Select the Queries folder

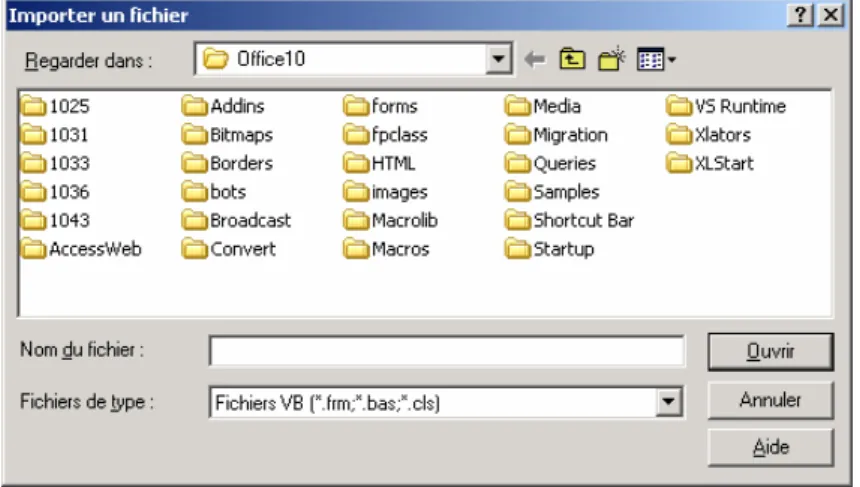pos(551,163)
